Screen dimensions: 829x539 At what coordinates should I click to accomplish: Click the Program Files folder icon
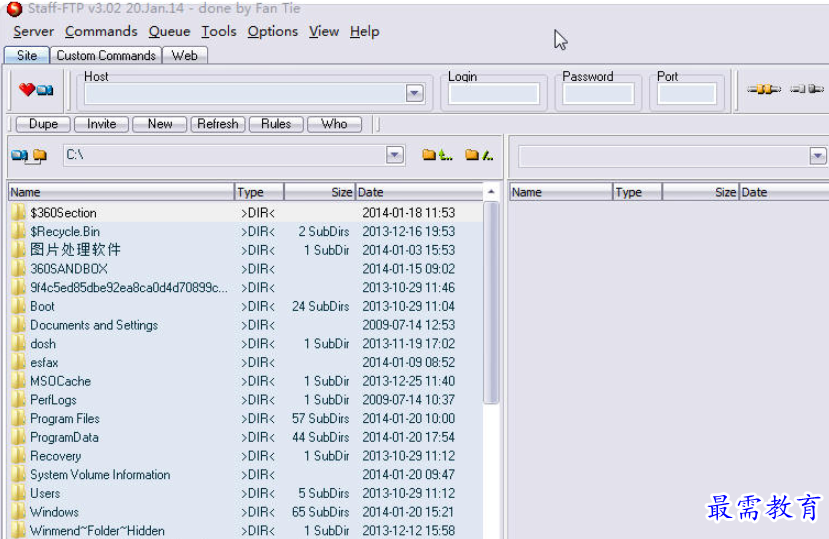point(18,418)
